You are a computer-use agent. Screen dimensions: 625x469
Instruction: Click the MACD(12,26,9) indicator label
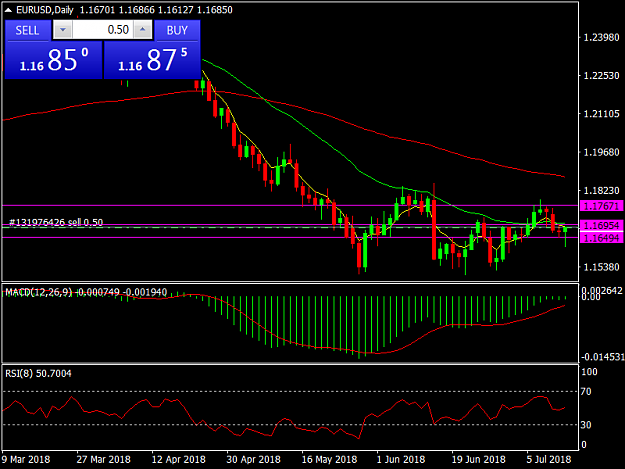[39, 292]
